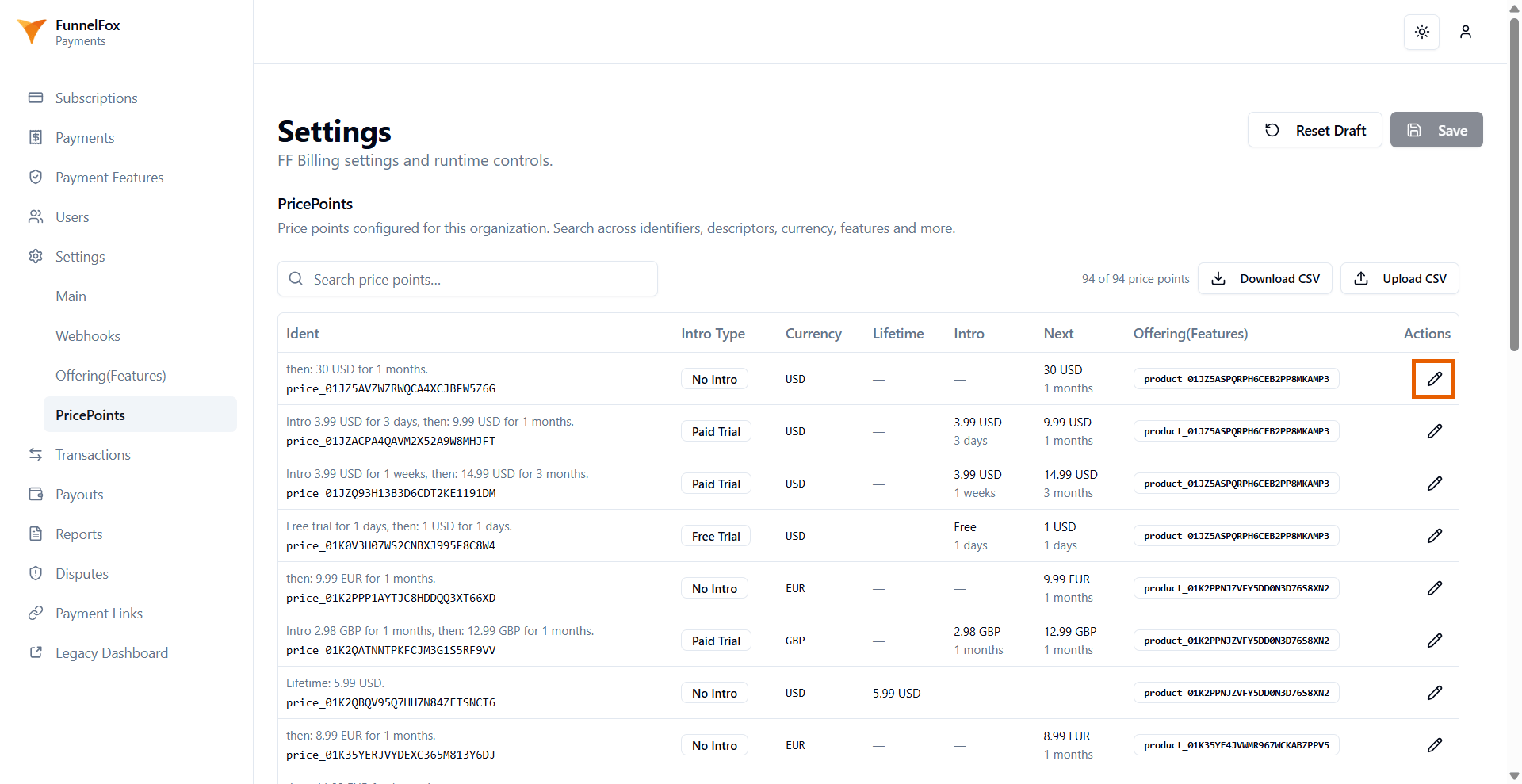The height and width of the screenshot is (784, 1522).
Task: Click the Disputes shield icon
Action: [36, 573]
